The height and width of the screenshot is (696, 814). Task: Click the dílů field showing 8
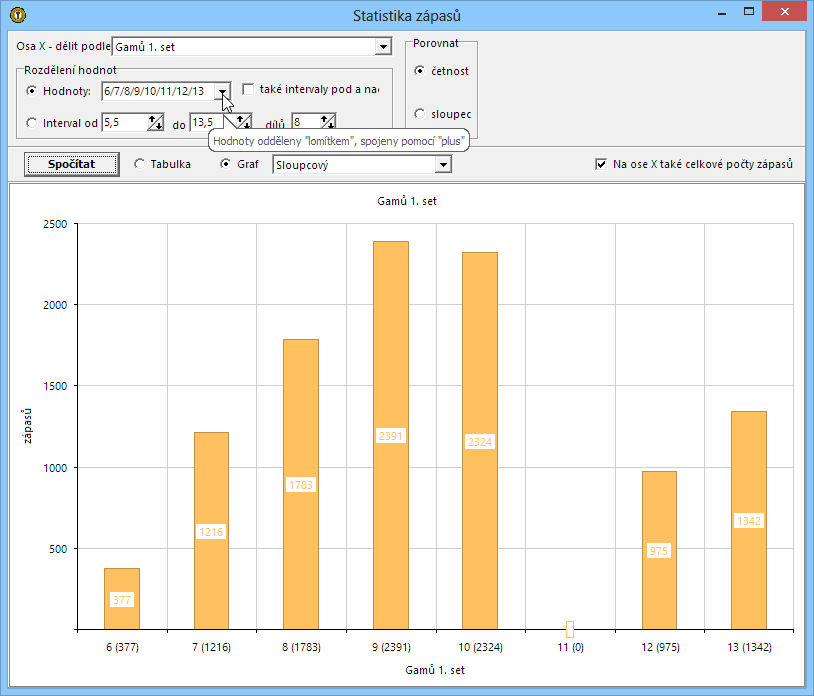click(305, 123)
